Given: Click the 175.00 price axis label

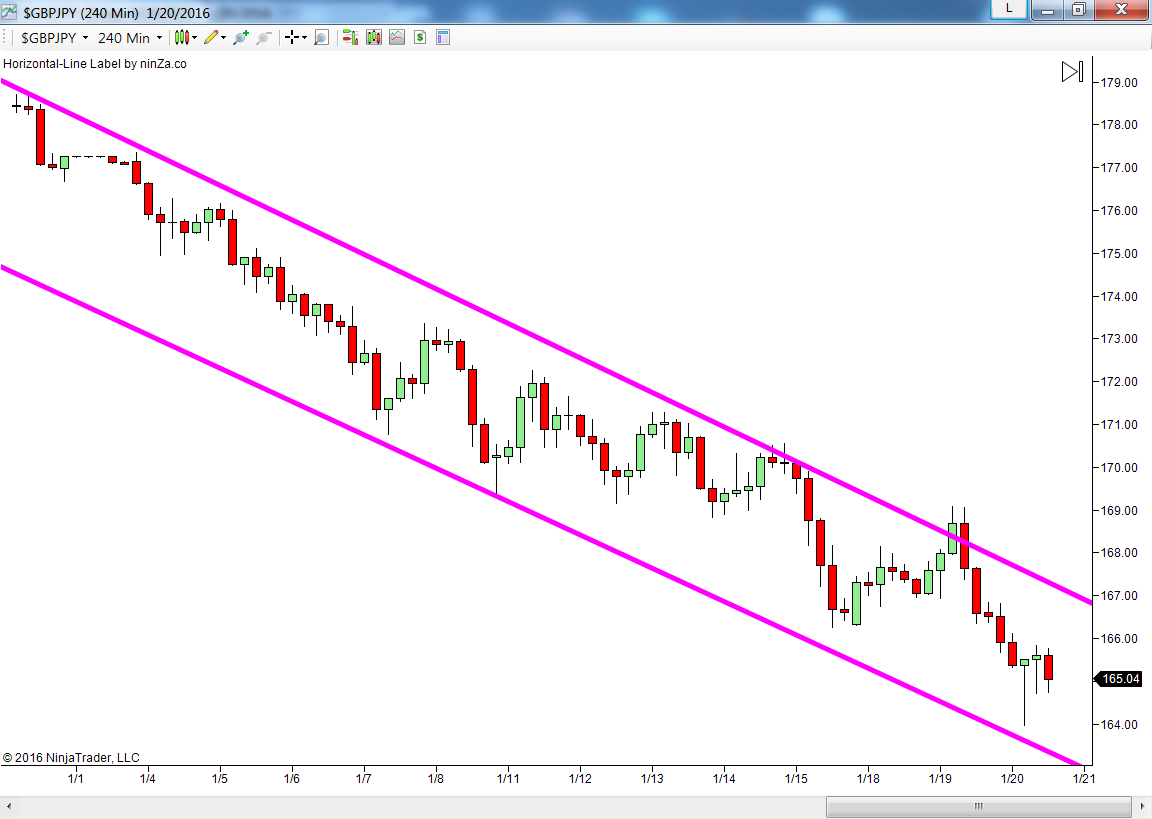Looking at the screenshot, I should (1118, 253).
